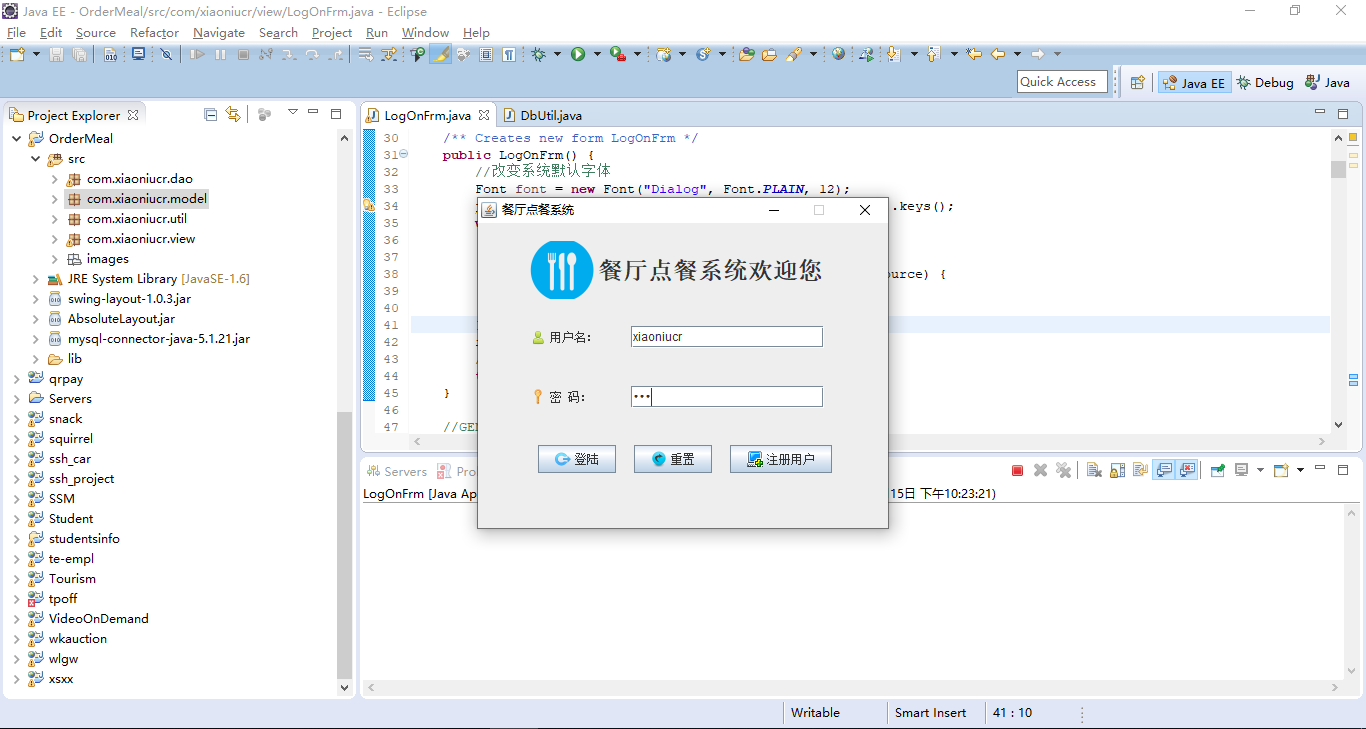
Task: Switch to the Debug perspective
Action: [x=1265, y=83]
